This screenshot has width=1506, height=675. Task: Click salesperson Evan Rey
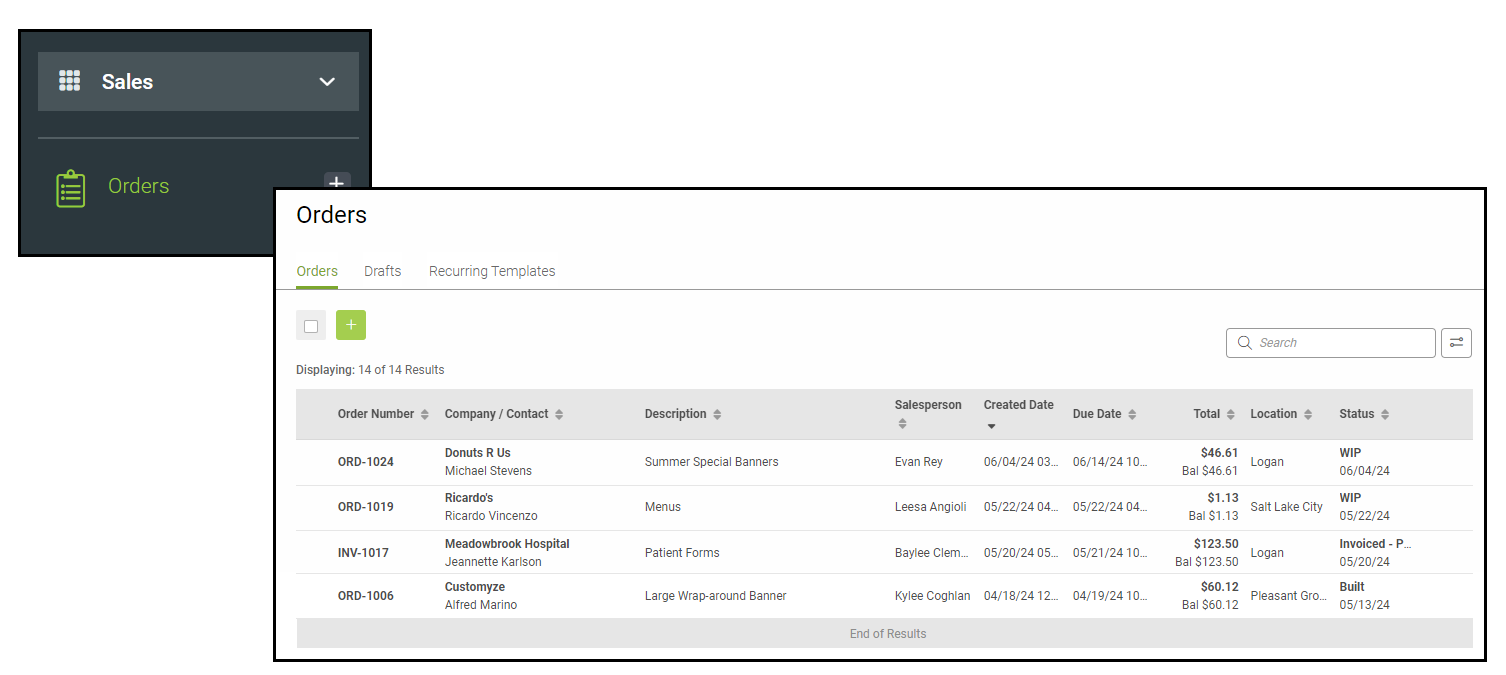919,462
